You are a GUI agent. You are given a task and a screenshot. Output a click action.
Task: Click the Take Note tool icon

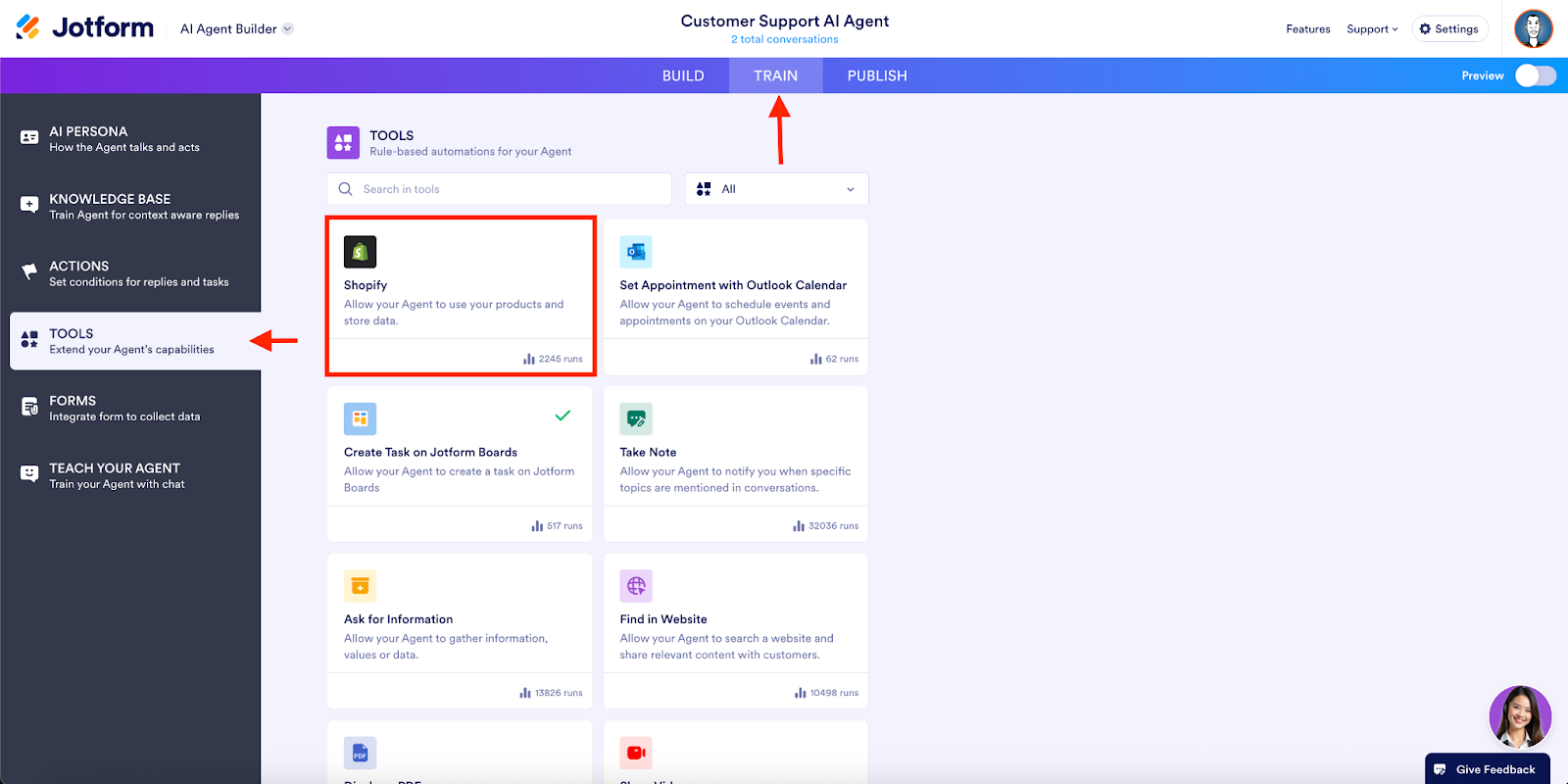point(636,418)
